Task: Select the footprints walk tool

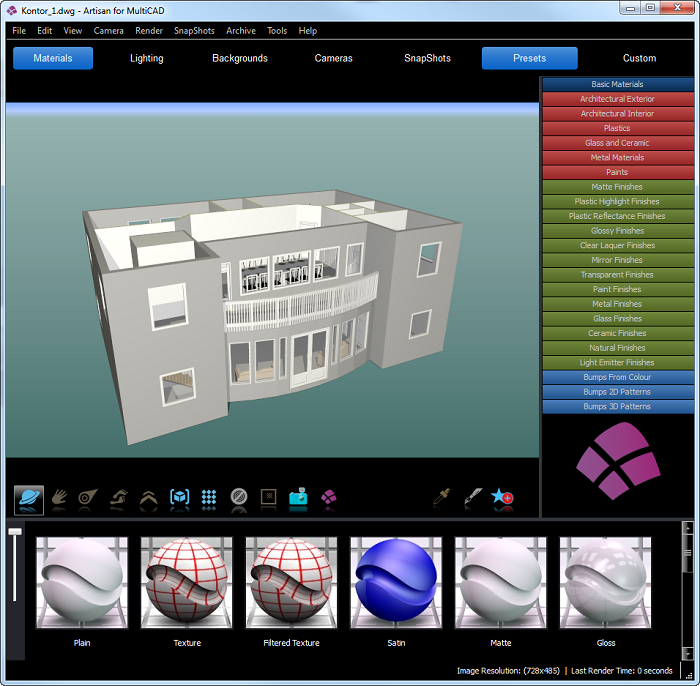Action: coord(119,497)
